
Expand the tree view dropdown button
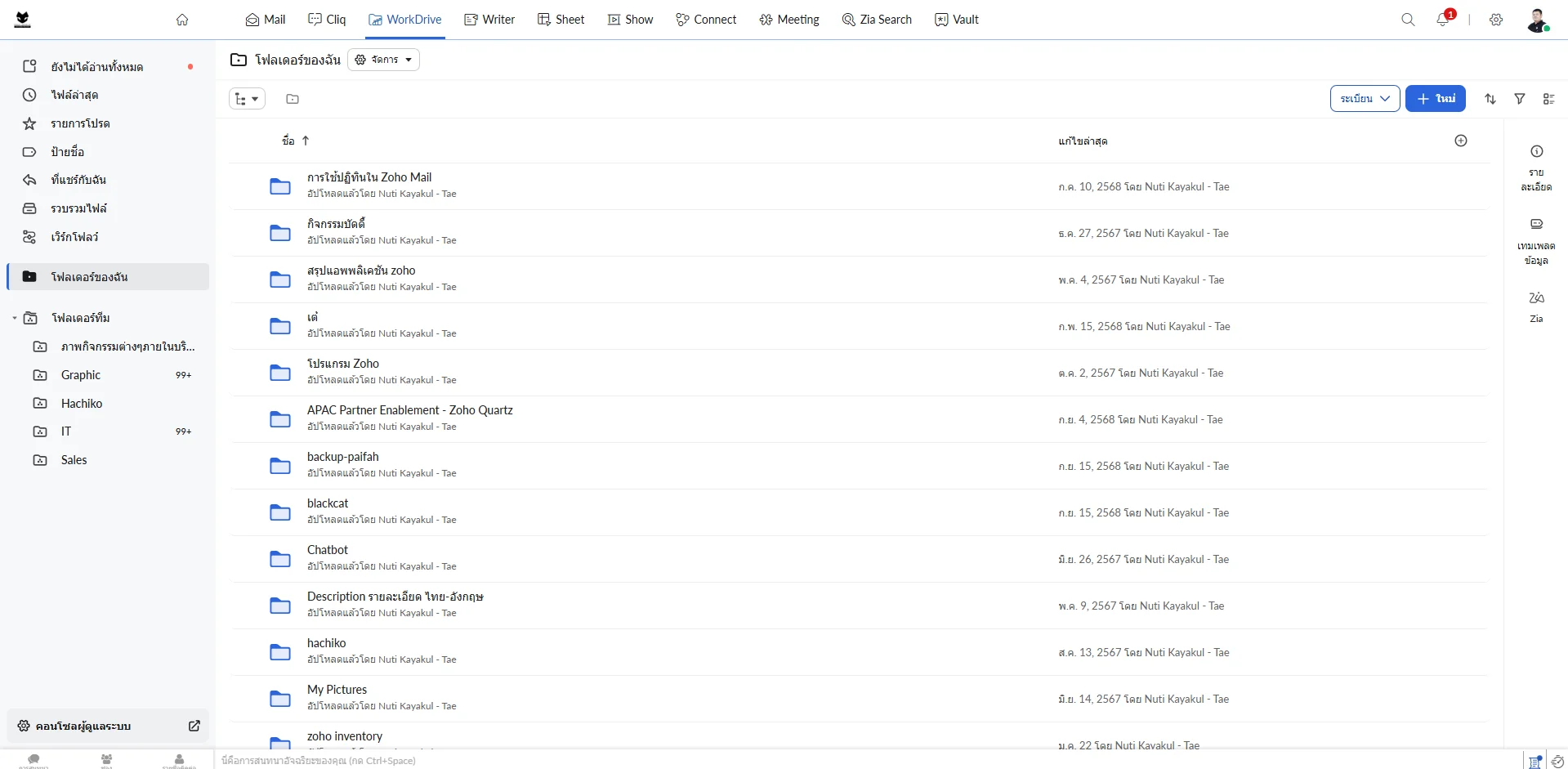click(x=247, y=99)
